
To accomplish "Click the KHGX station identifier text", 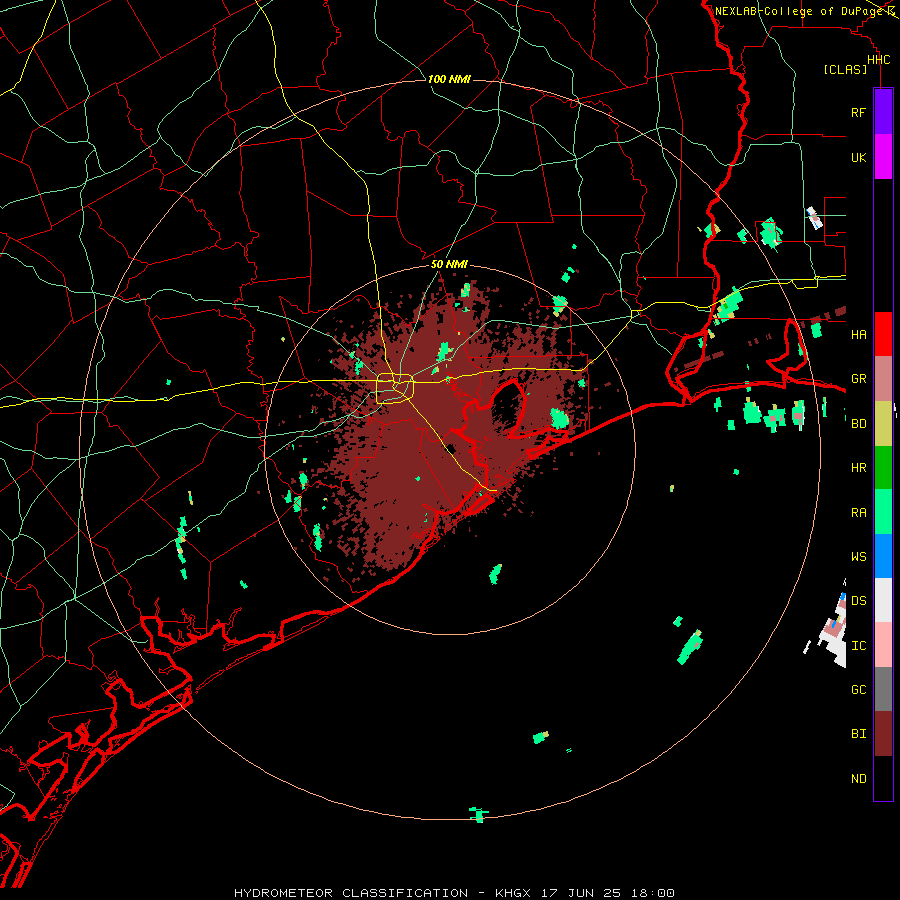I will [x=513, y=893].
